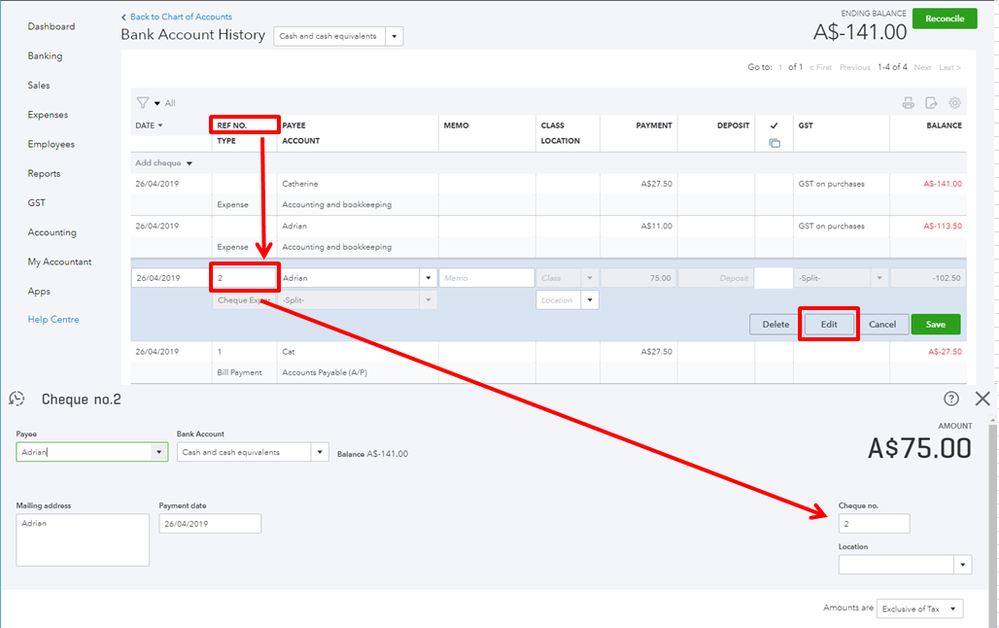Viewport: 999px width, 628px height.
Task: Click the date field 26/04/2019 in edit row
Action: pyautogui.click(x=170, y=278)
